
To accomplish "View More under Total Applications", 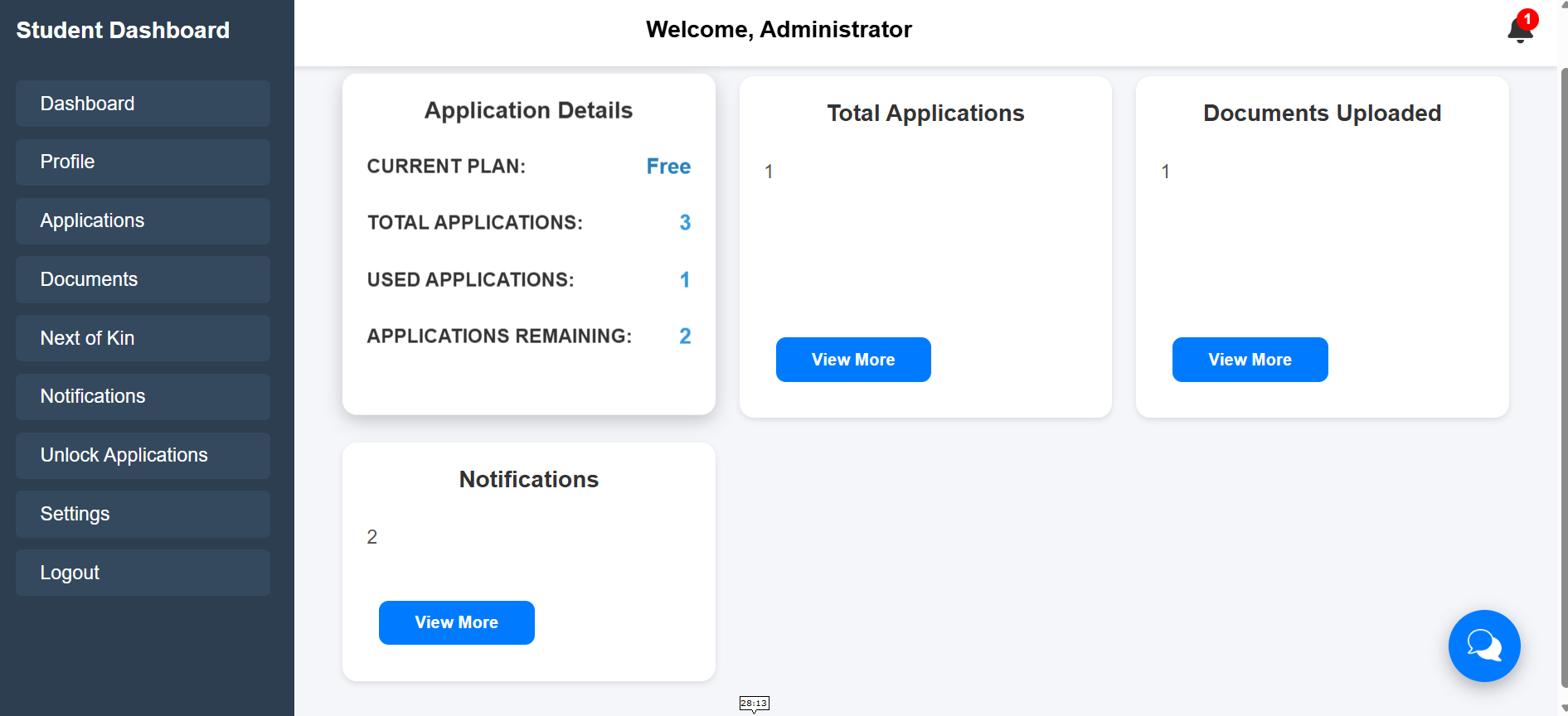I will coord(853,360).
